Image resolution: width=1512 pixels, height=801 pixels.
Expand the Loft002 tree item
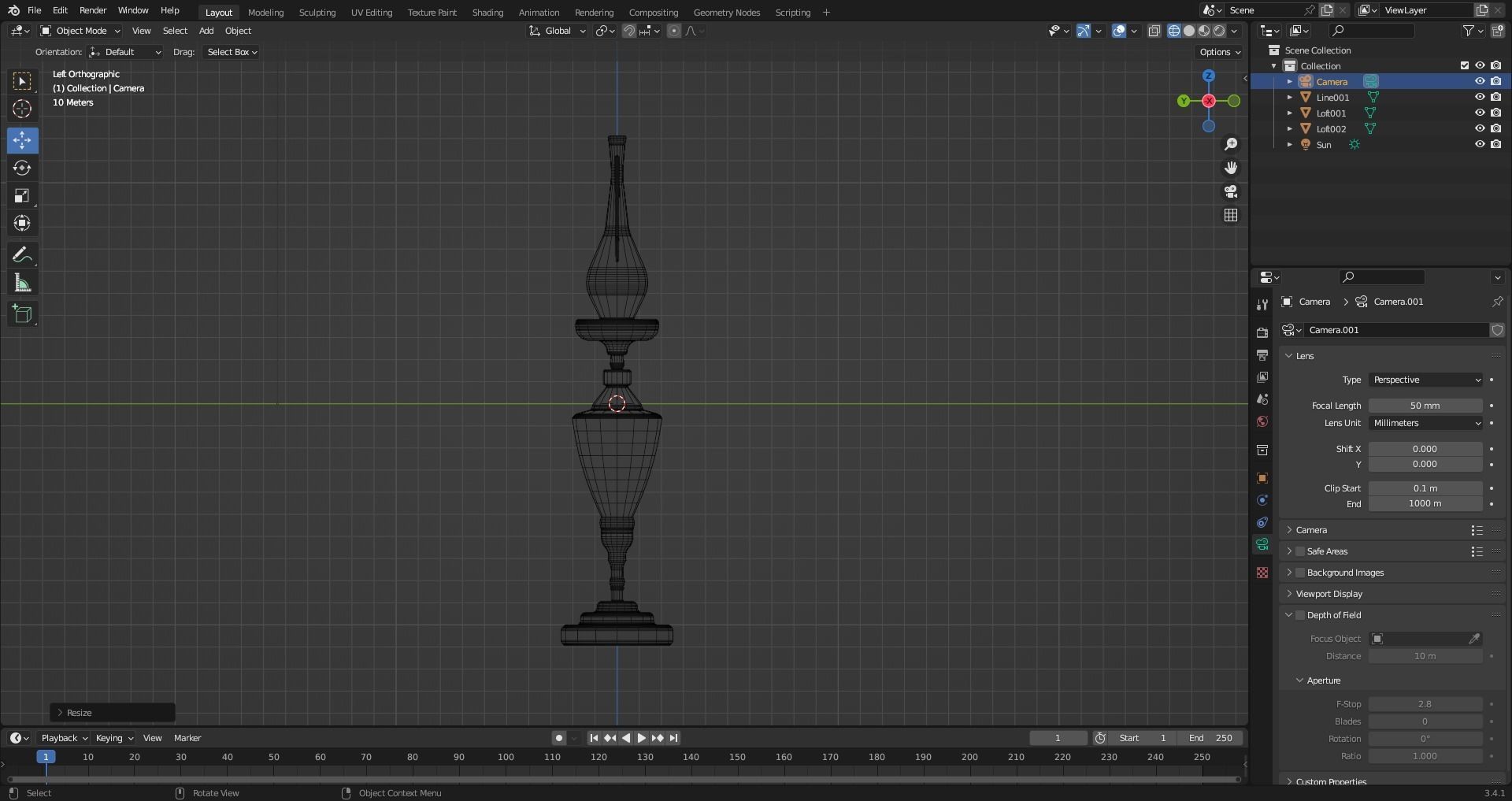1289,128
